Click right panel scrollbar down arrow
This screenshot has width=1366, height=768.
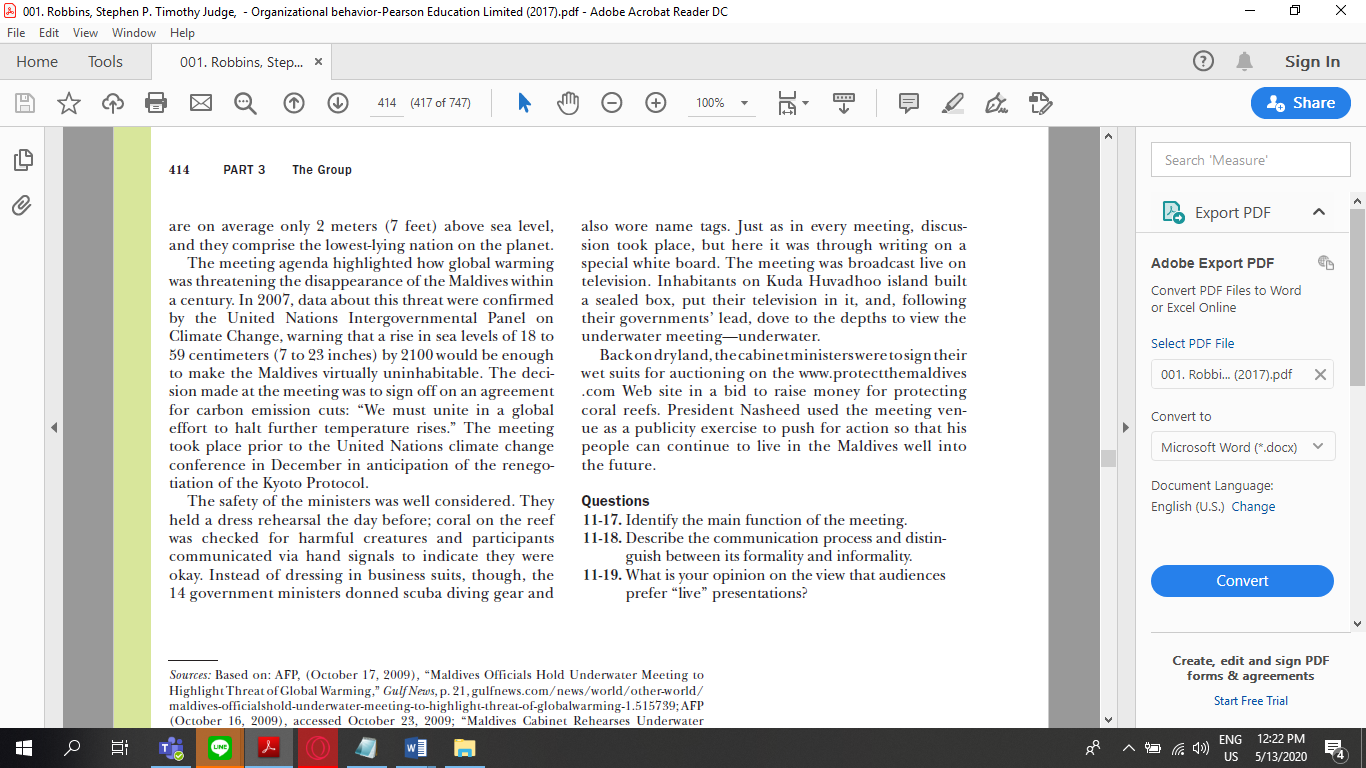click(1357, 624)
